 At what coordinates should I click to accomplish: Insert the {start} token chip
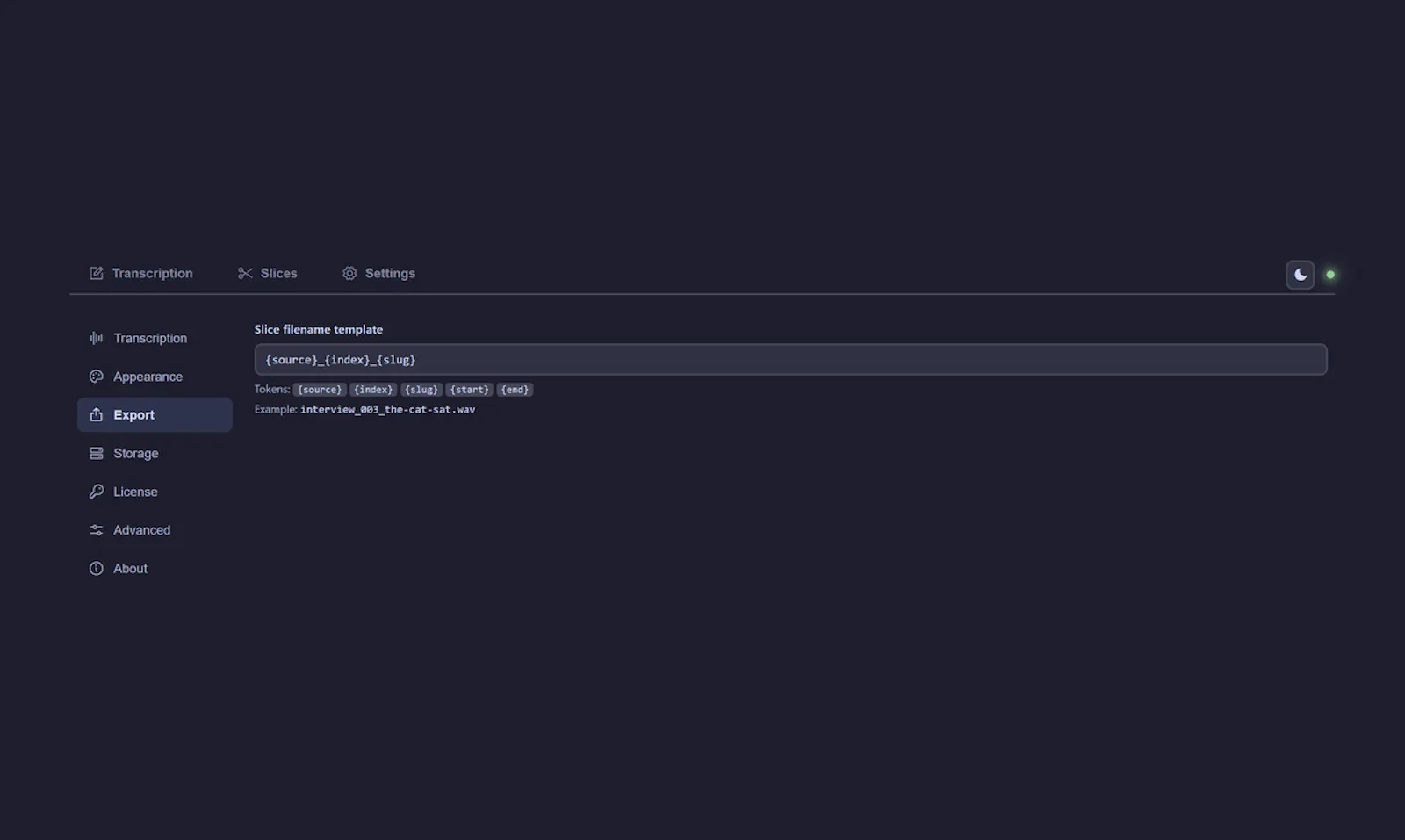click(x=469, y=390)
